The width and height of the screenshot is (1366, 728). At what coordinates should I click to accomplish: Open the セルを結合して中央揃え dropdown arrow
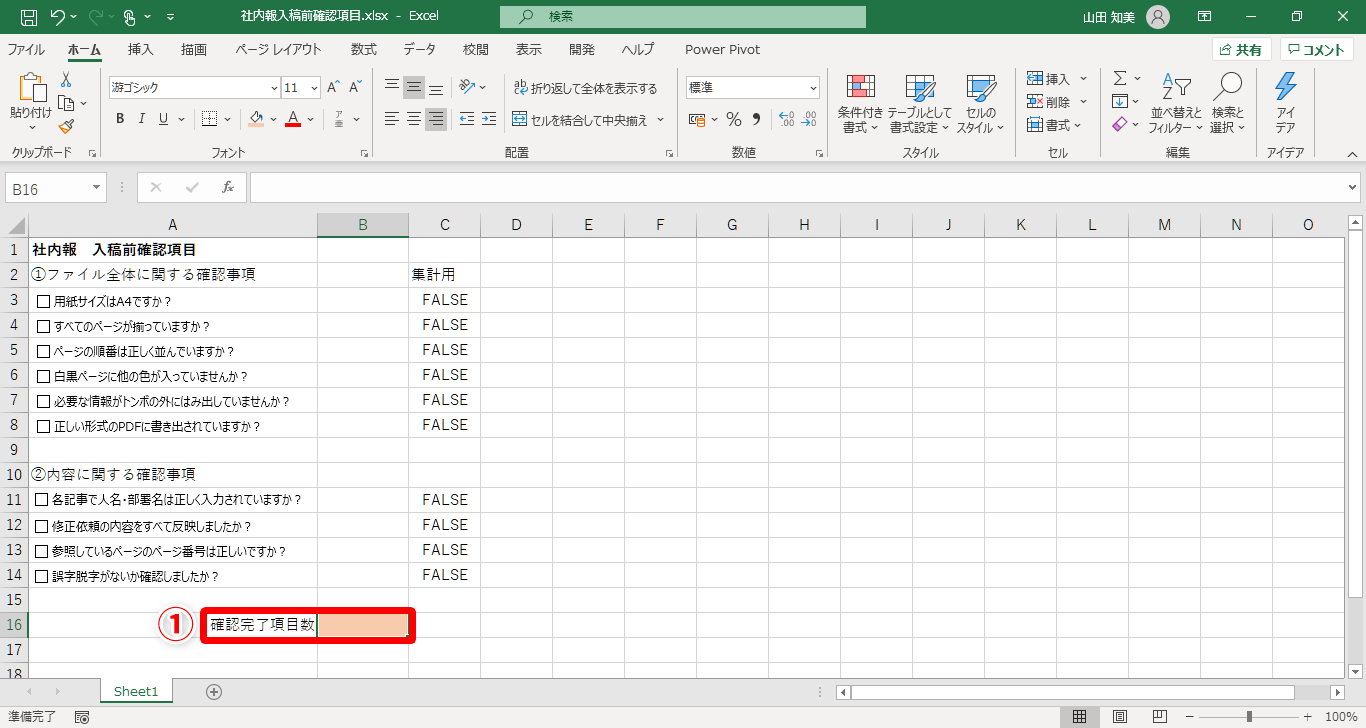(x=660, y=119)
